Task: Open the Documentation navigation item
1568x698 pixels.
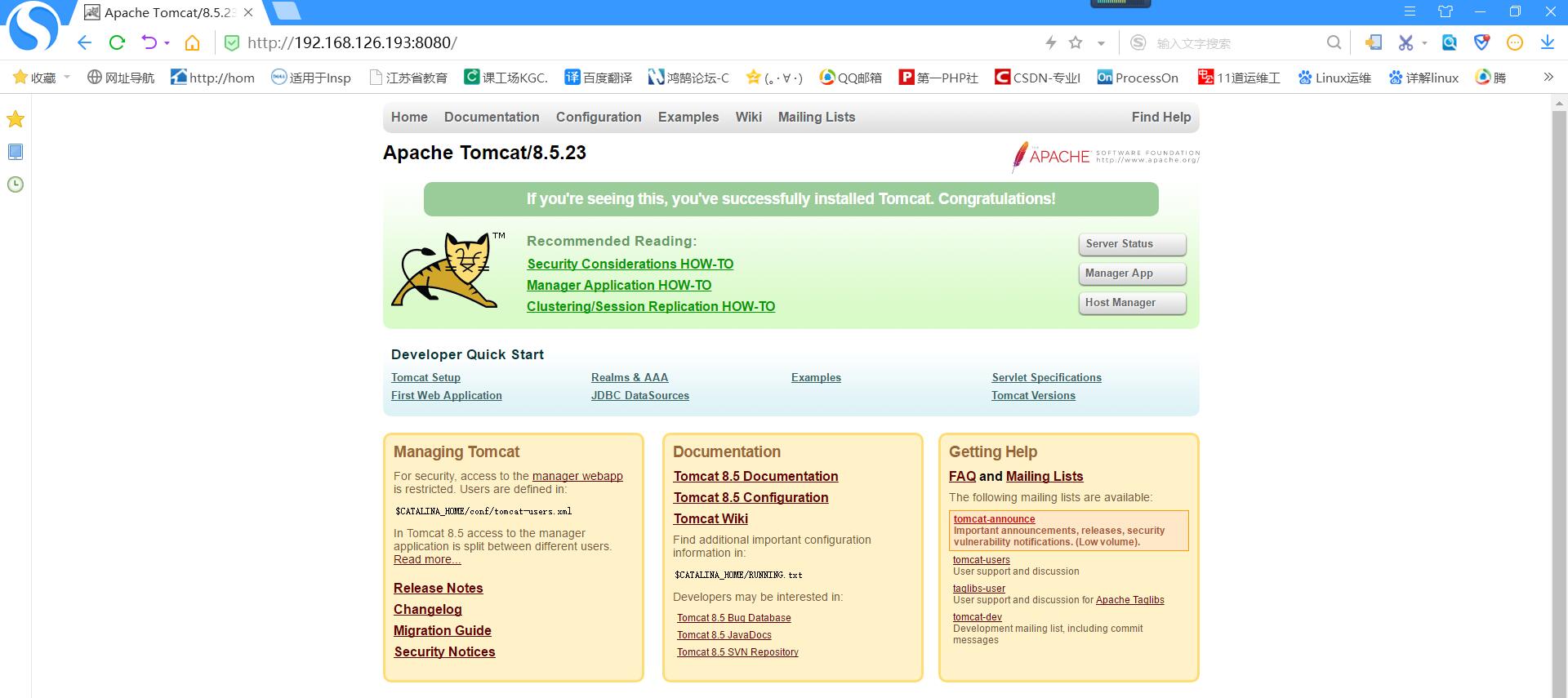Action: coord(492,117)
